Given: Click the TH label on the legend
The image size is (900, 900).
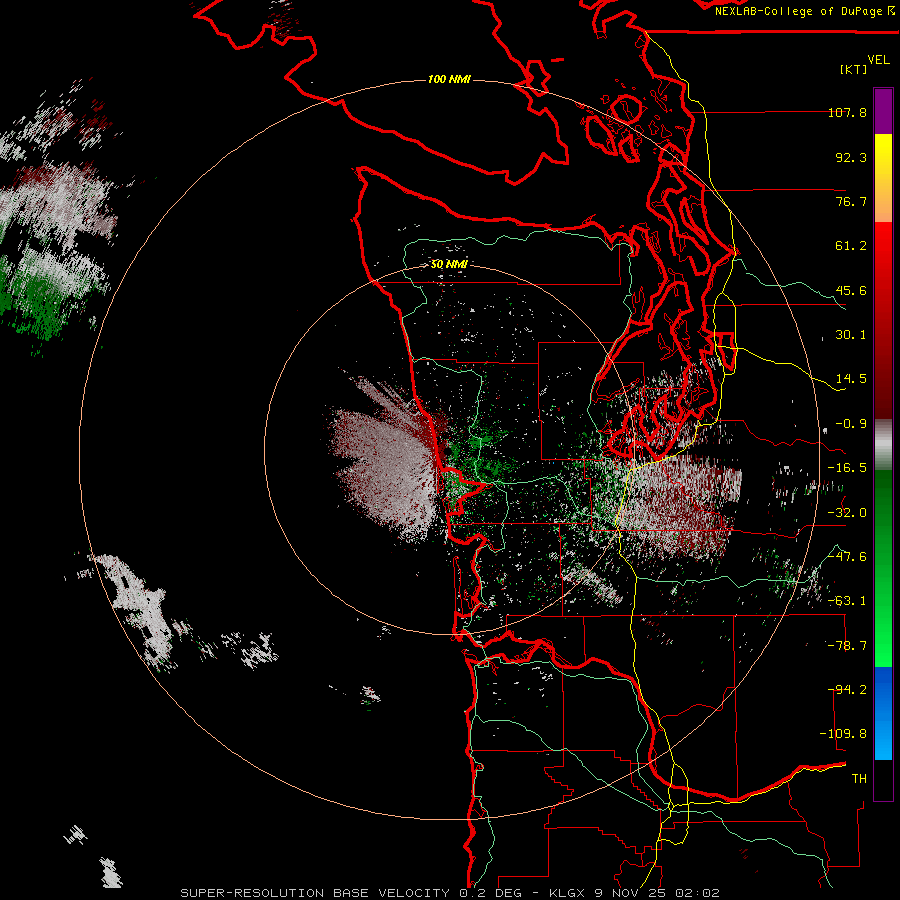Looking at the screenshot, I should point(859,779).
